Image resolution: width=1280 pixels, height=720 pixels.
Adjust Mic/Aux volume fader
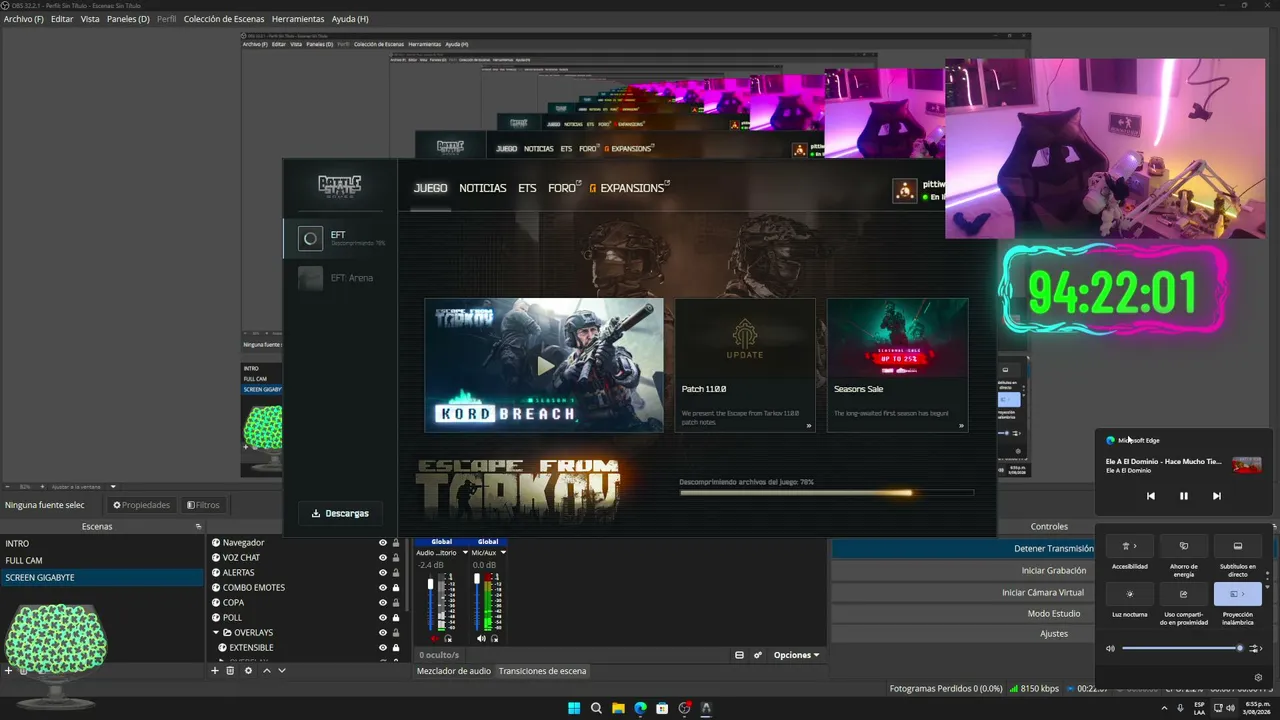pos(478,603)
